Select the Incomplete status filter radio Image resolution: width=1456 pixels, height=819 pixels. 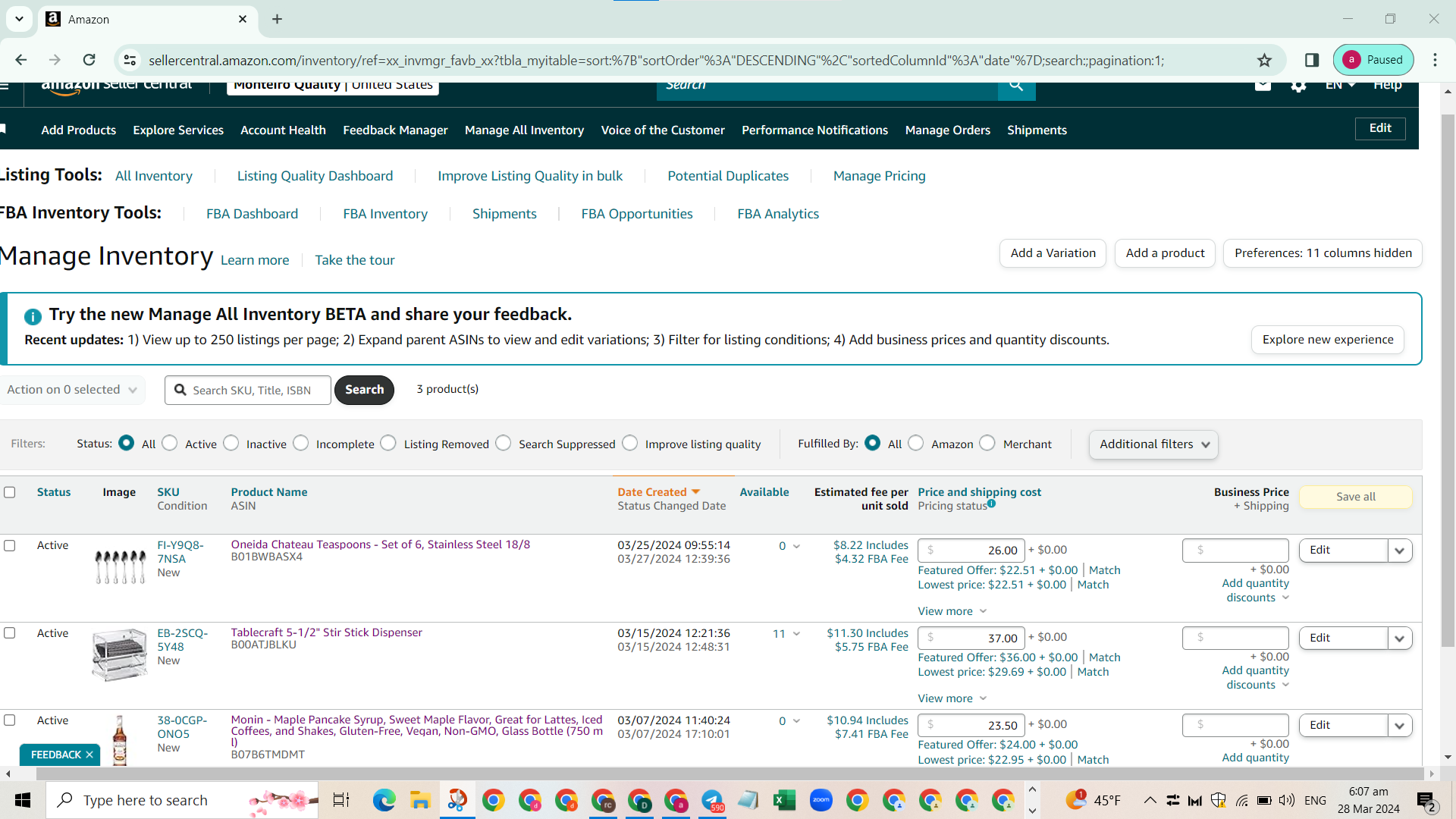[x=301, y=443]
